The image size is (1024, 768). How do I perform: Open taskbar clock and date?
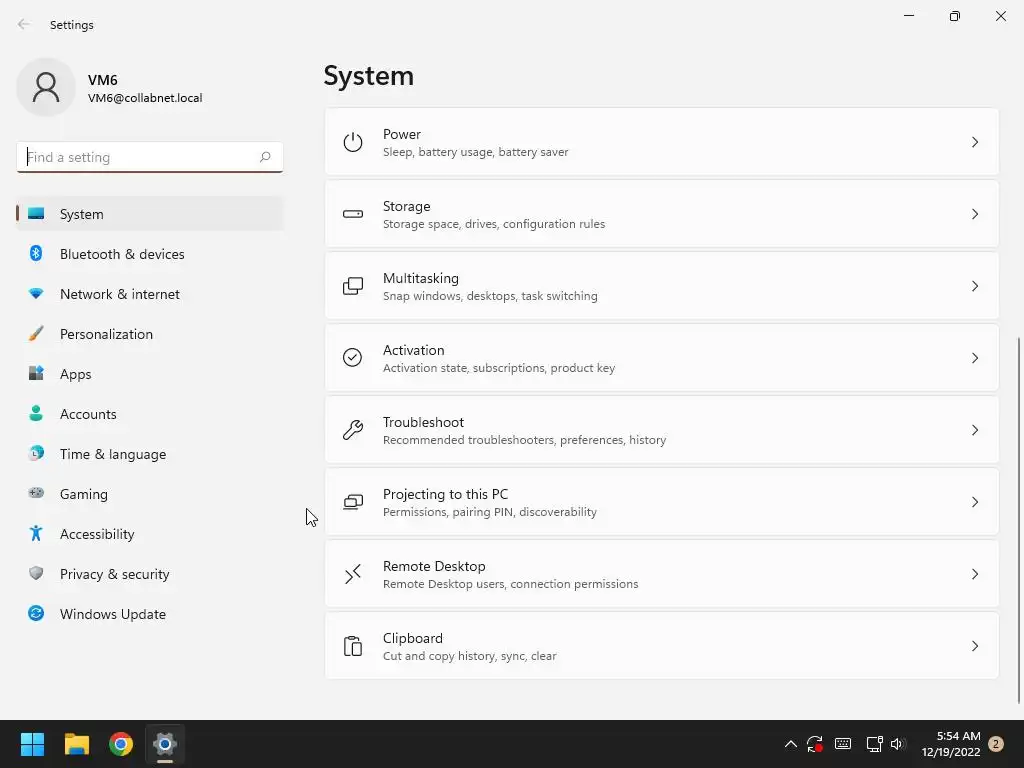click(951, 744)
